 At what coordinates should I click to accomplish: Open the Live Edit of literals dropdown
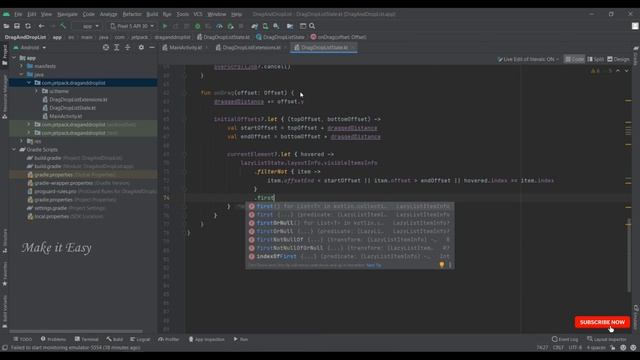[x=528, y=59]
